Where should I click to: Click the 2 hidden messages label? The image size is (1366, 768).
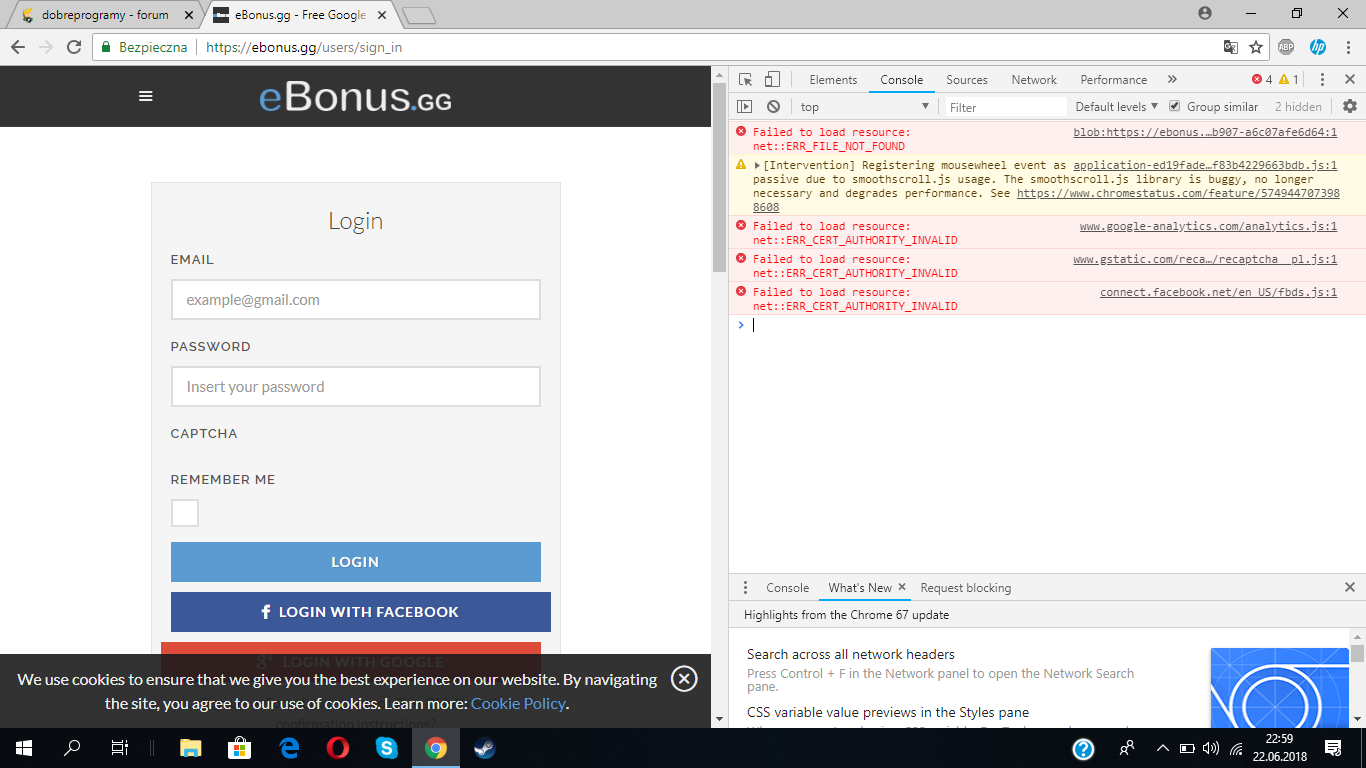click(1298, 107)
